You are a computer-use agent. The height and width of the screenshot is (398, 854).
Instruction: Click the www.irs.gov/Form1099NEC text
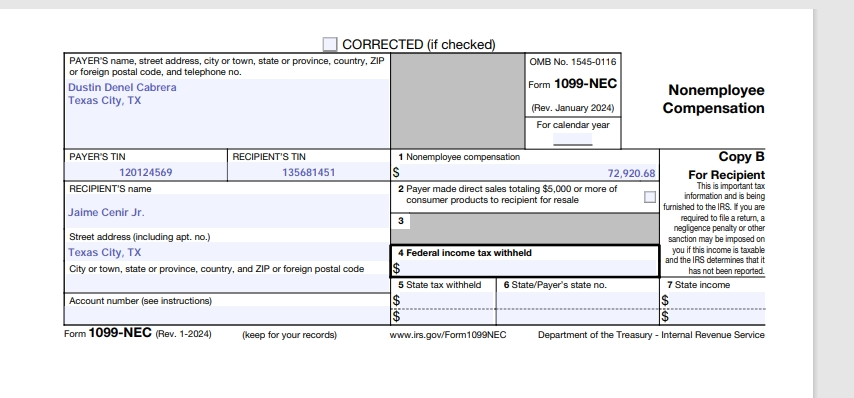tap(448, 335)
